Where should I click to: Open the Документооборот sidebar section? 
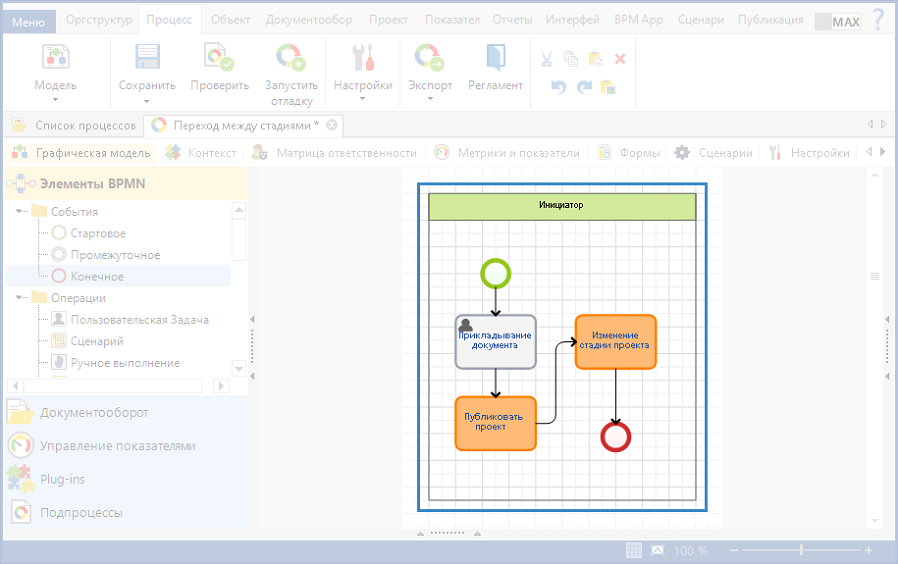[126, 412]
